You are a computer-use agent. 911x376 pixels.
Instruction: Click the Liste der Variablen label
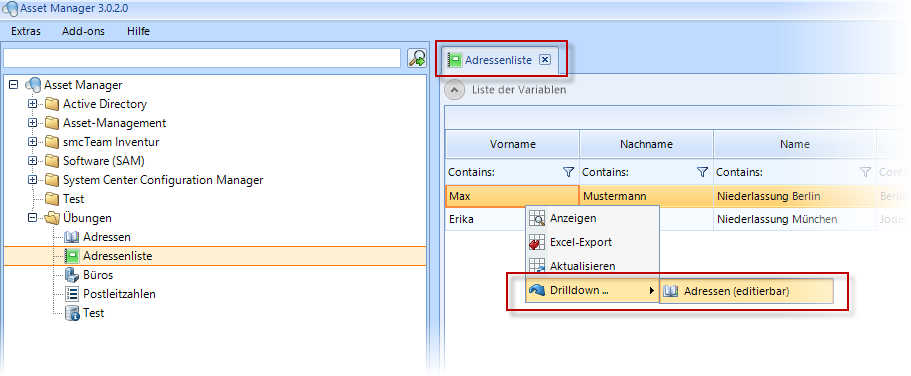click(519, 90)
